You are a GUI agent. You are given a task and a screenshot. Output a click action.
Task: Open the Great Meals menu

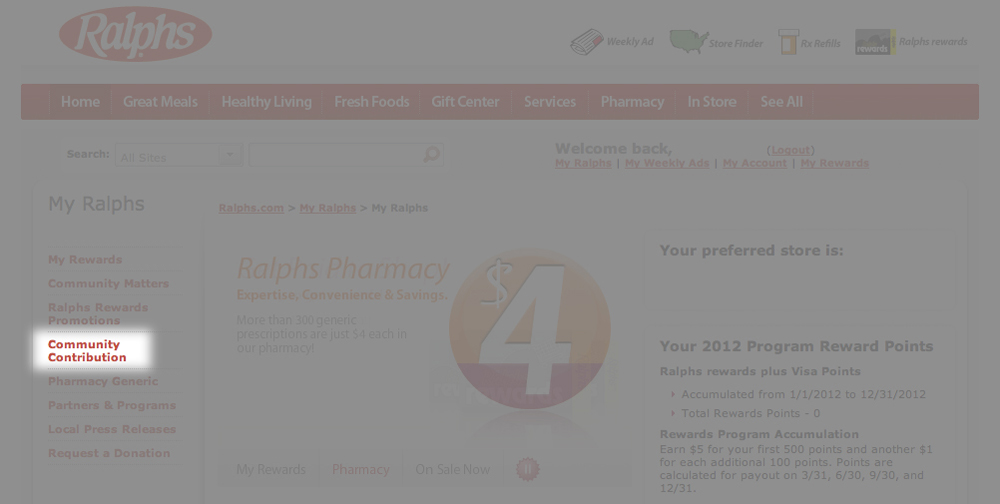pos(160,102)
